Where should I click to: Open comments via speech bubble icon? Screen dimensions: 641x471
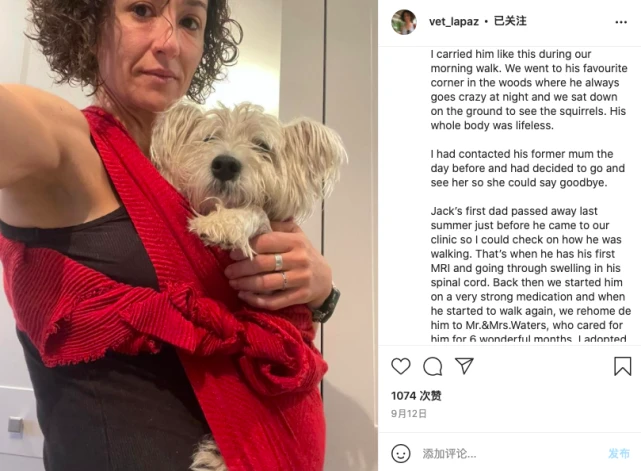433,366
